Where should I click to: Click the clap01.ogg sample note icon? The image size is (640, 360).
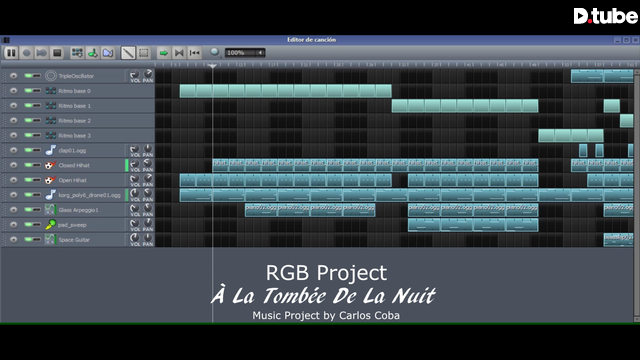[51, 150]
